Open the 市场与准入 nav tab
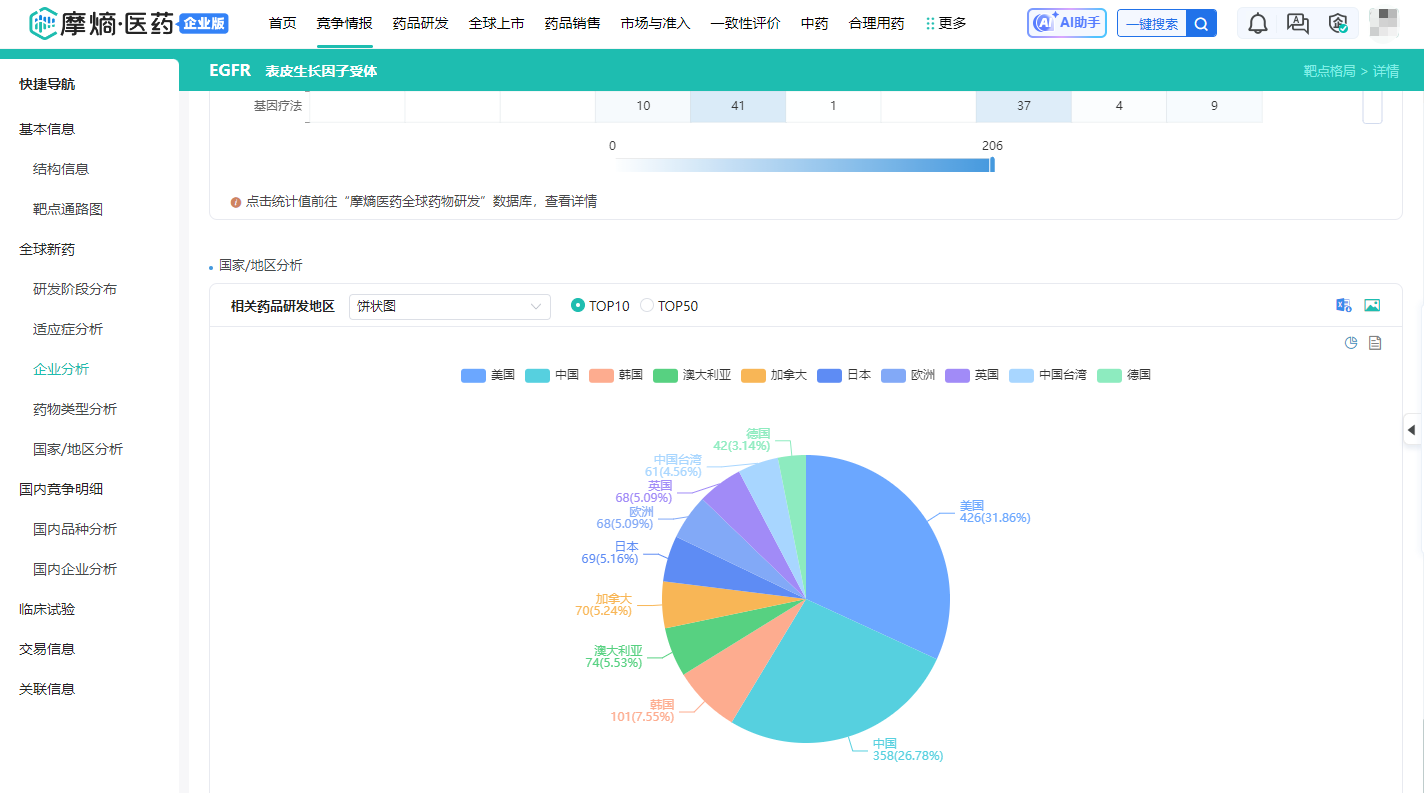 pos(656,23)
